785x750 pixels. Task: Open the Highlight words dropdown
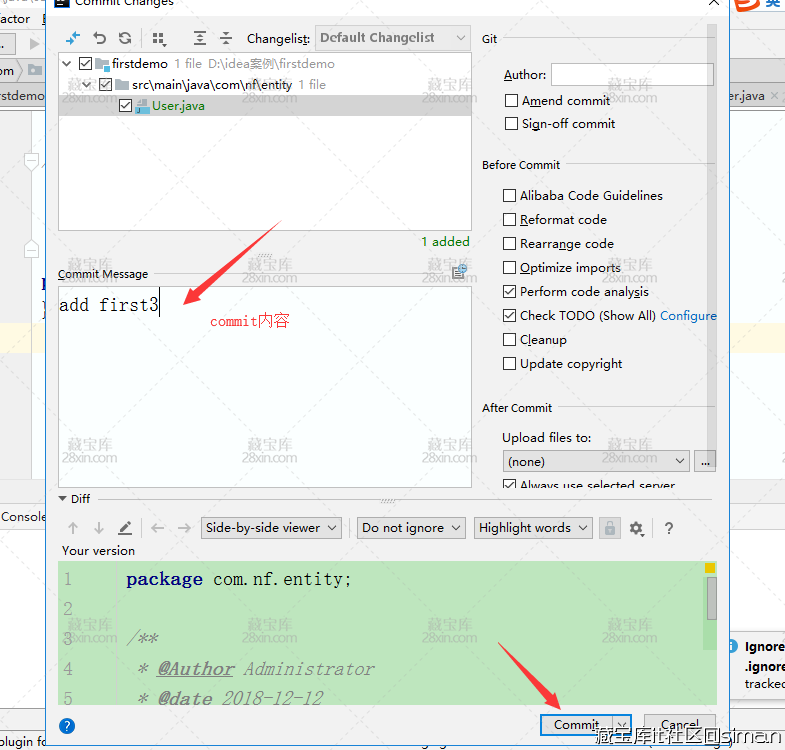532,528
